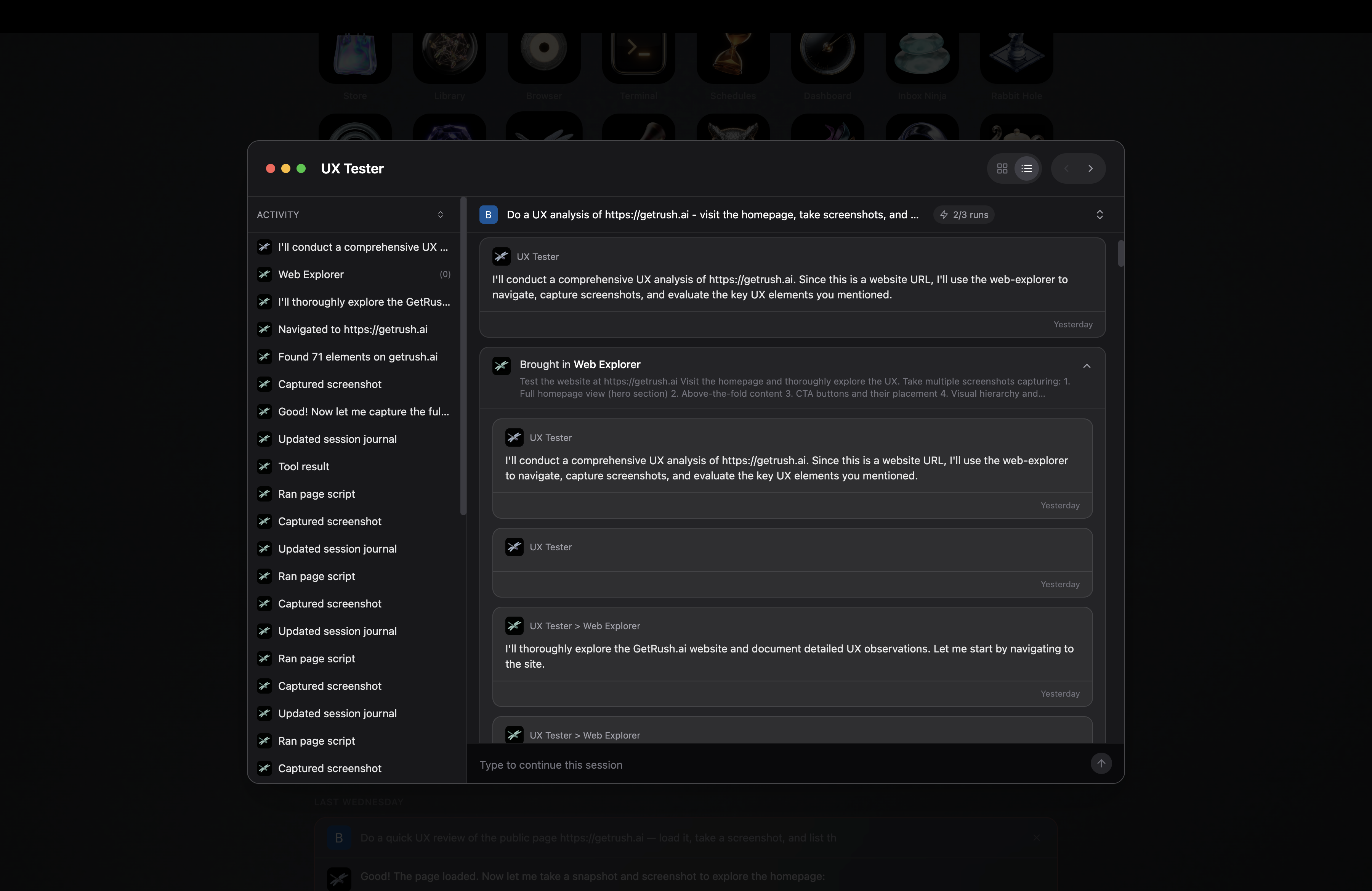Click the avatar beside 'Brought in Web Explorer'
Image resolution: width=1372 pixels, height=891 pixels.
(x=501, y=365)
